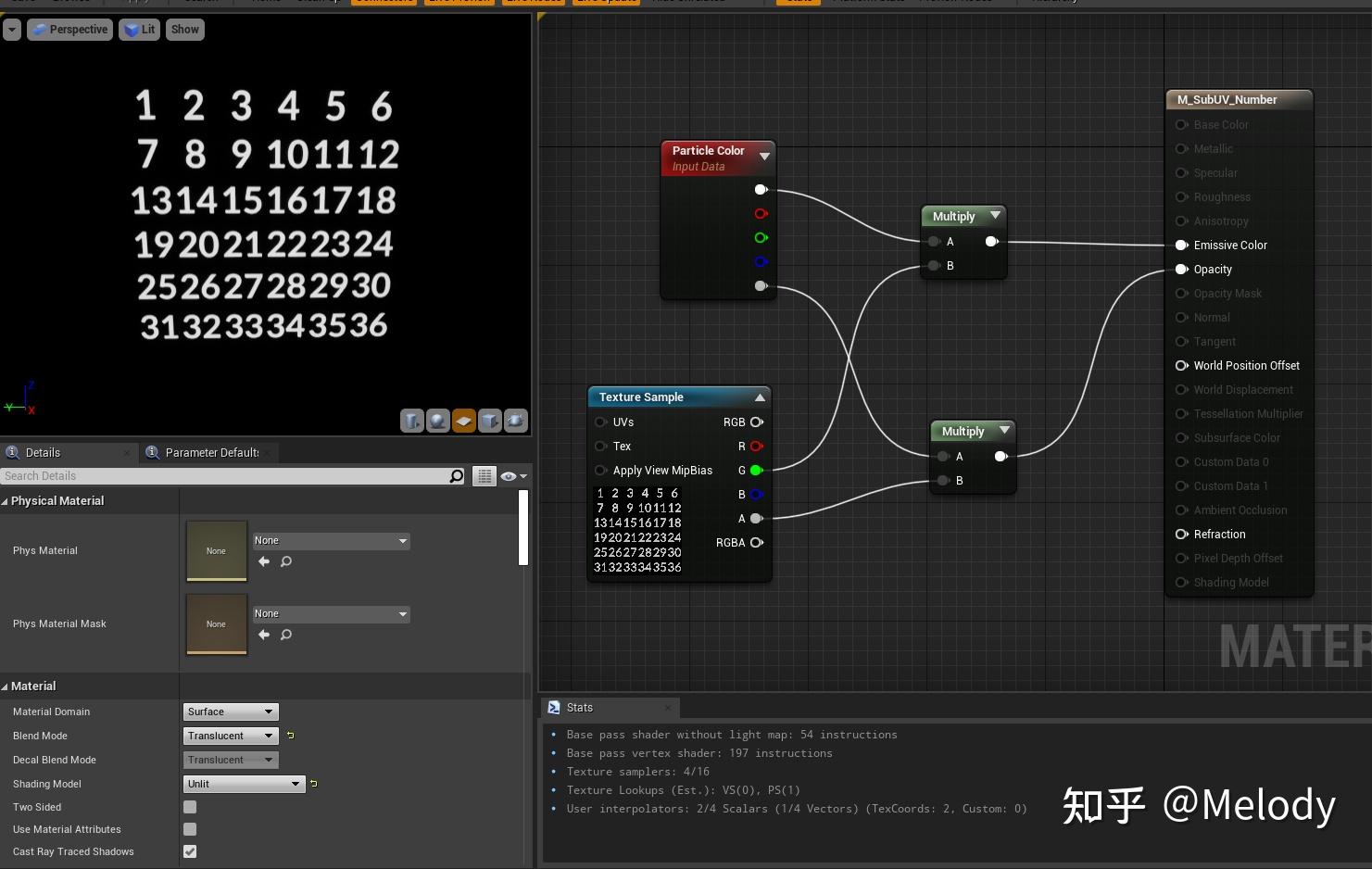Check Use Material Attributes option
Image resolution: width=1372 pixels, height=869 pixels.
click(190, 829)
